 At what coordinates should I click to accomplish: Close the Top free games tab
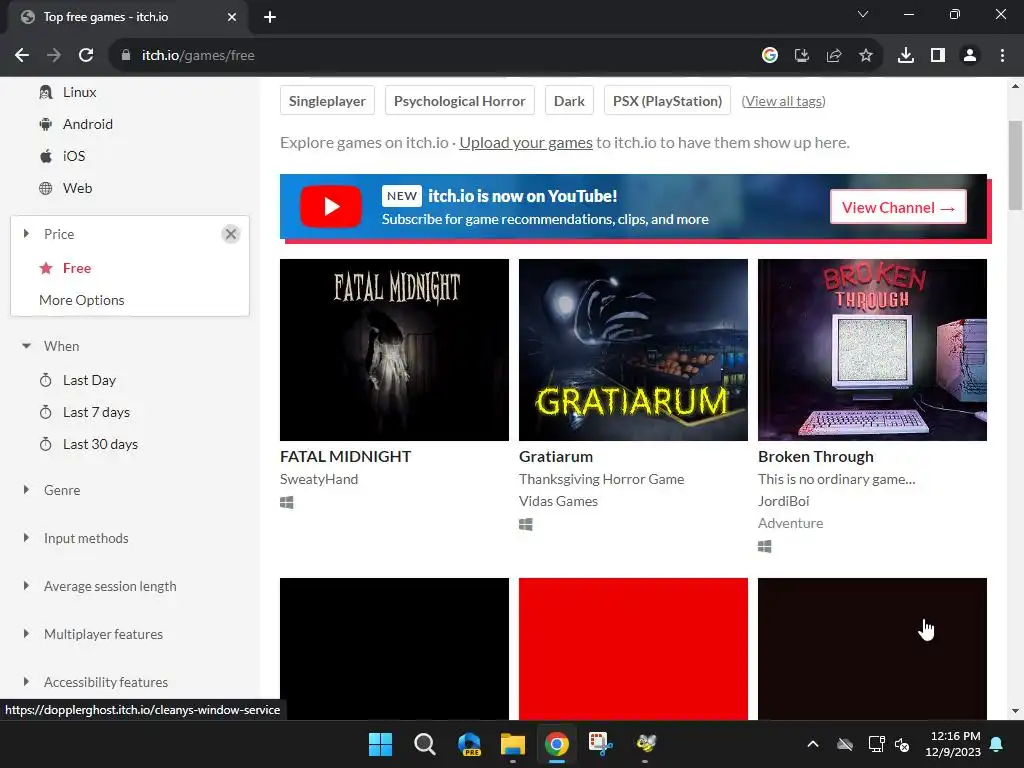[232, 17]
